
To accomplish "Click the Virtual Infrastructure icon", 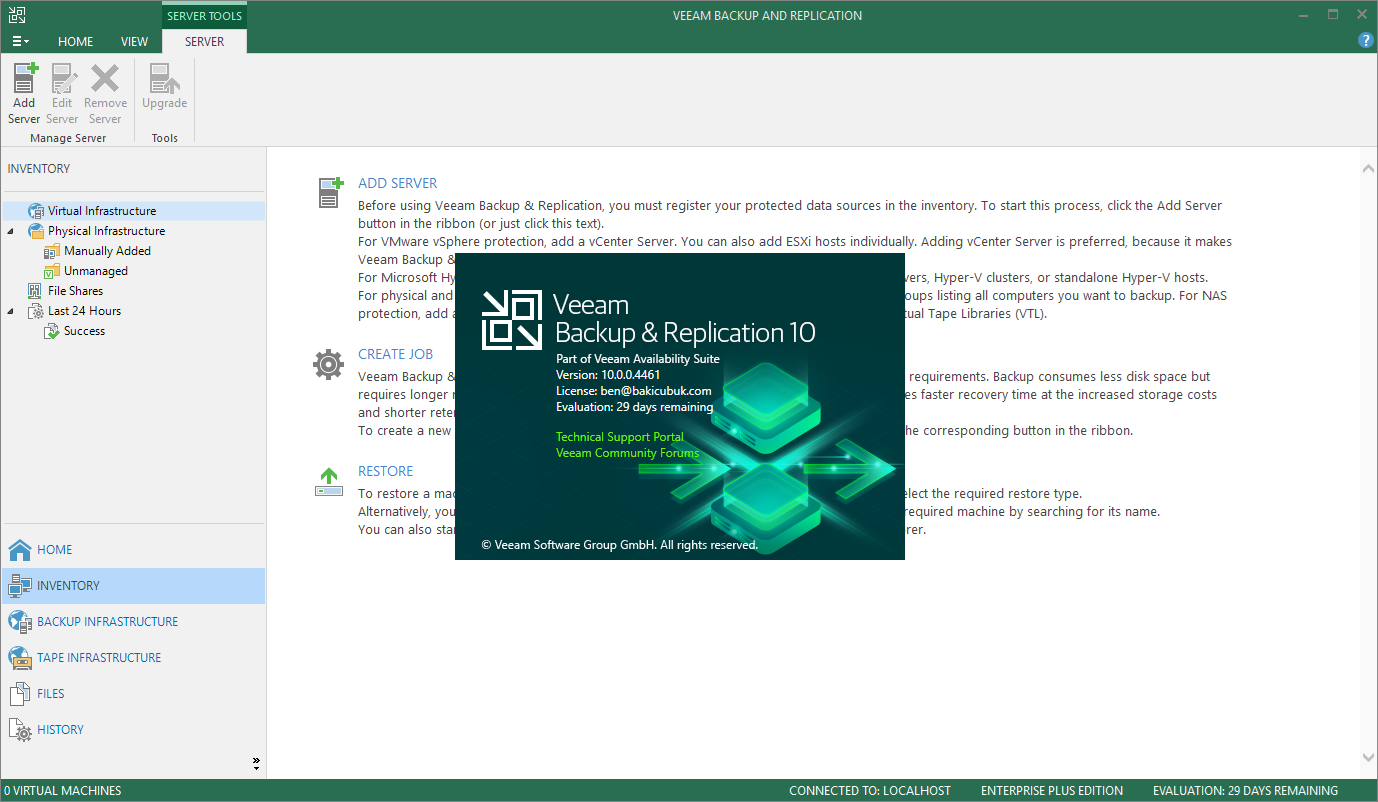I will (x=36, y=211).
